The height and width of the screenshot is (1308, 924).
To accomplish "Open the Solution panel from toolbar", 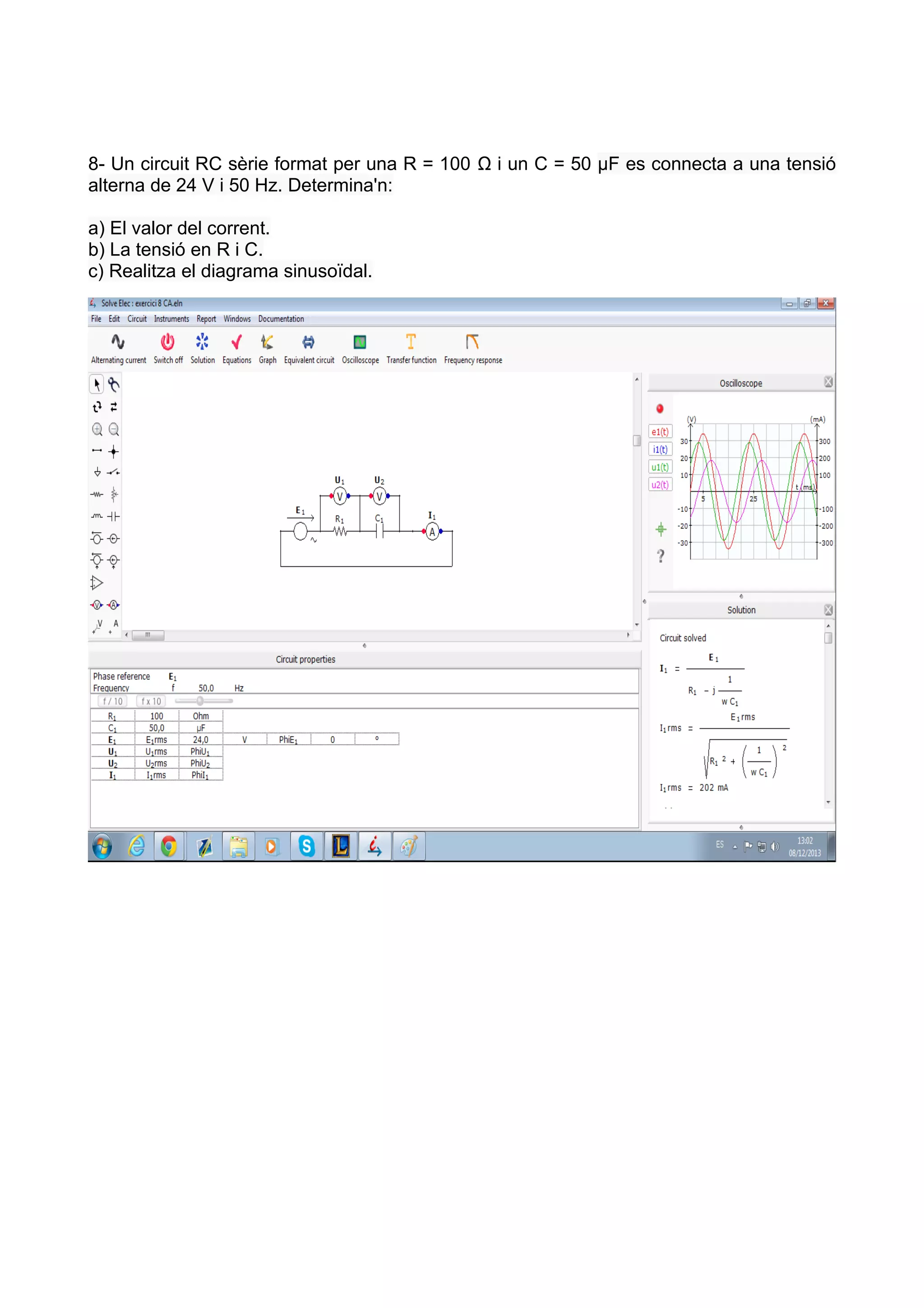I will click(203, 348).
